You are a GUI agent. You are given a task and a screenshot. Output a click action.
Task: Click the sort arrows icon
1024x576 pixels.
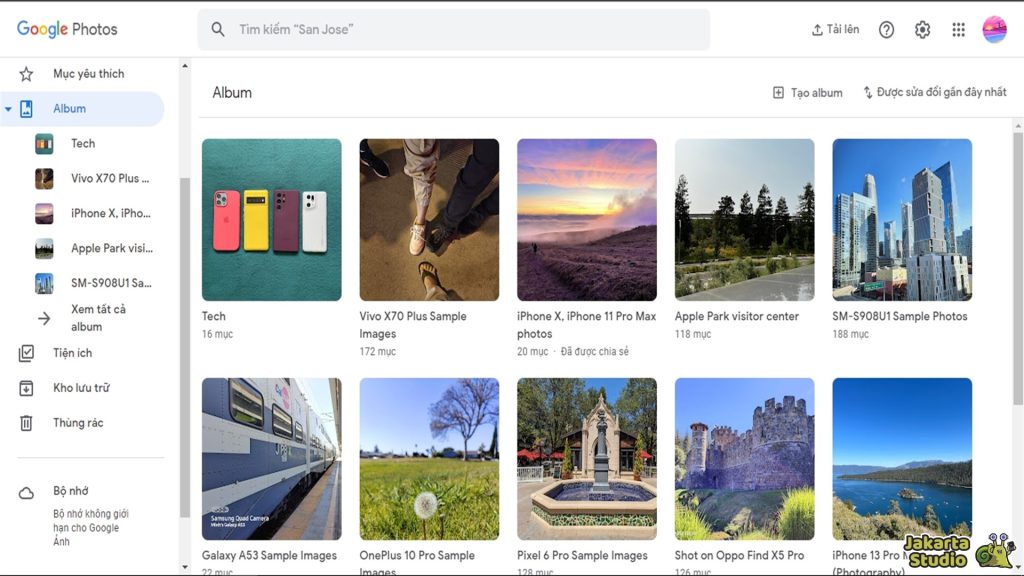pyautogui.click(x=867, y=93)
